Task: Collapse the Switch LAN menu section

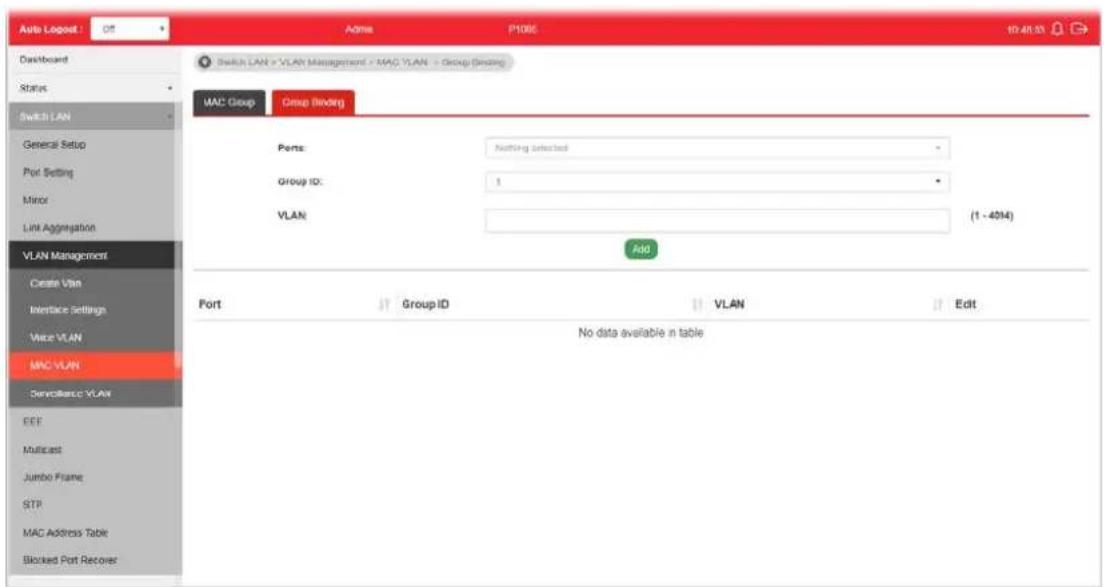Action: coord(95,117)
